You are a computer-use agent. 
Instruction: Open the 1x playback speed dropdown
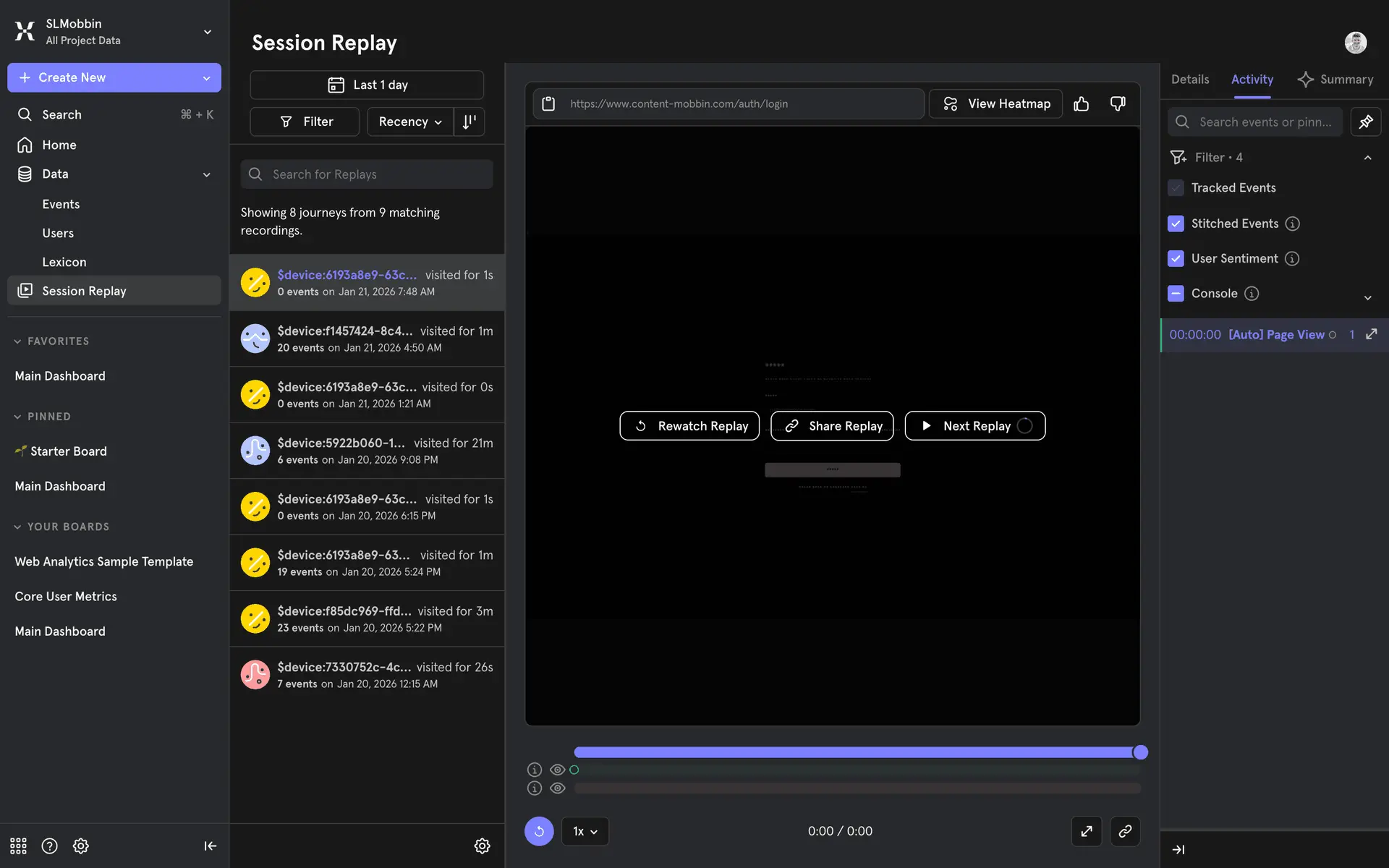[x=585, y=831]
